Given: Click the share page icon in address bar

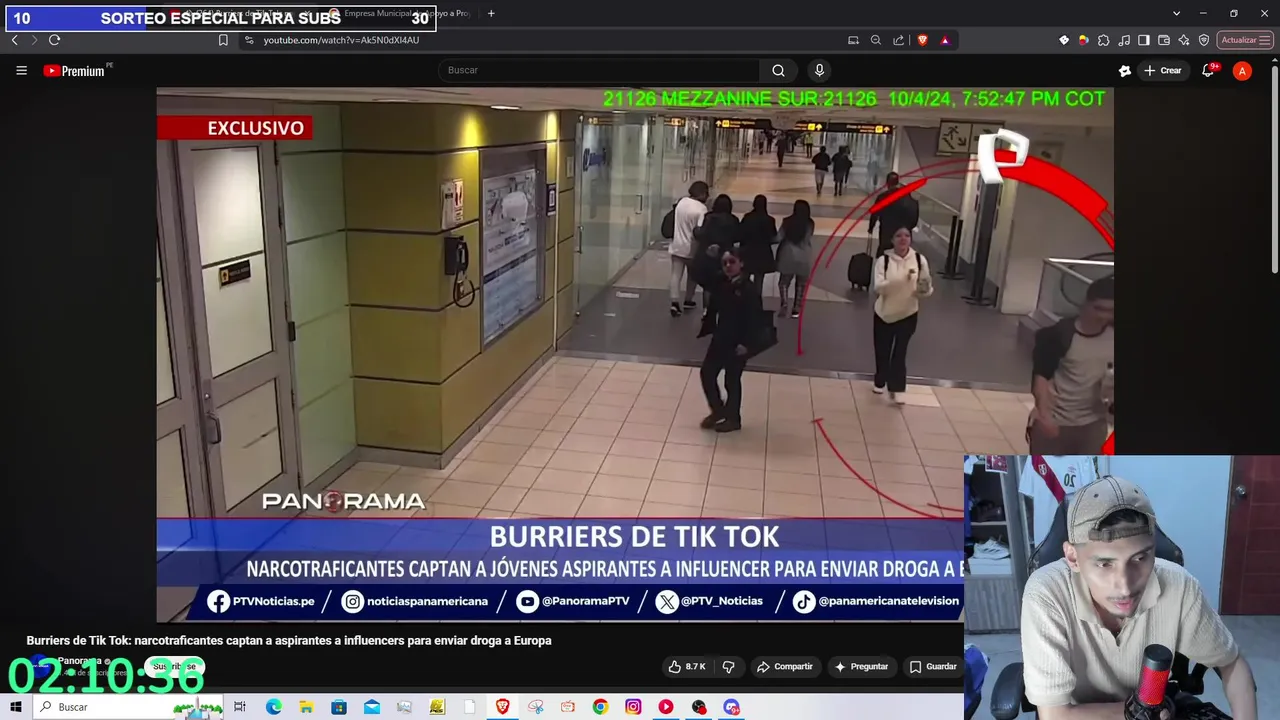Looking at the screenshot, I should (x=898, y=40).
